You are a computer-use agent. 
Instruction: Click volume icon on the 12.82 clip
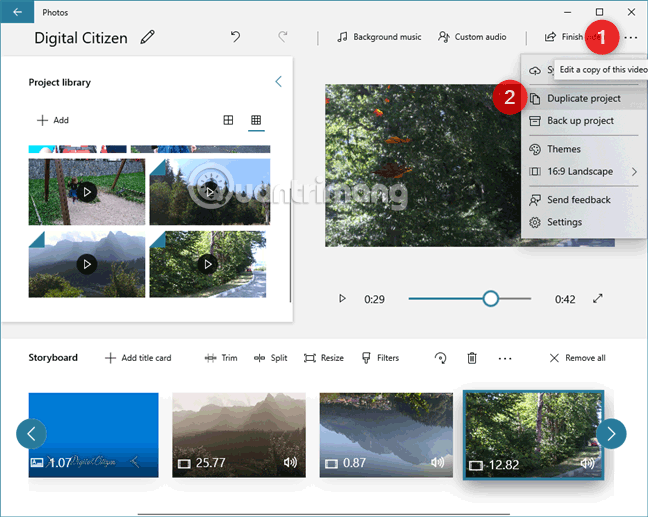[587, 464]
